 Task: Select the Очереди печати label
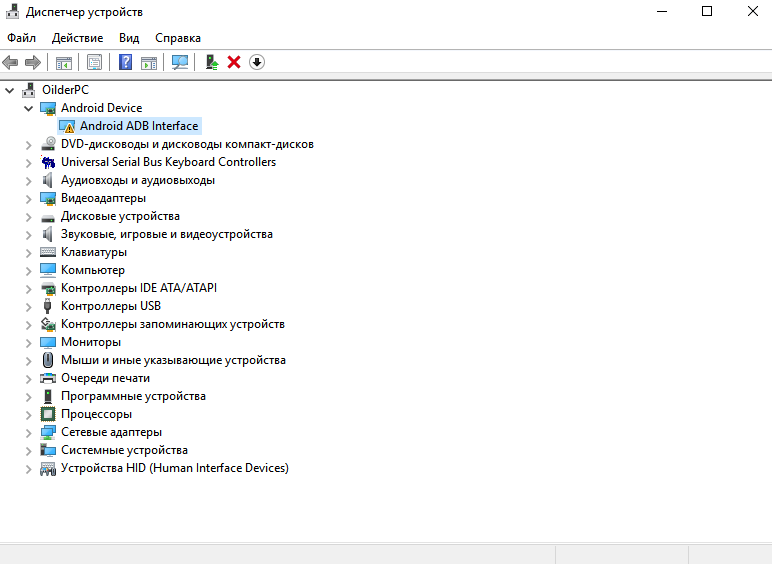(105, 378)
